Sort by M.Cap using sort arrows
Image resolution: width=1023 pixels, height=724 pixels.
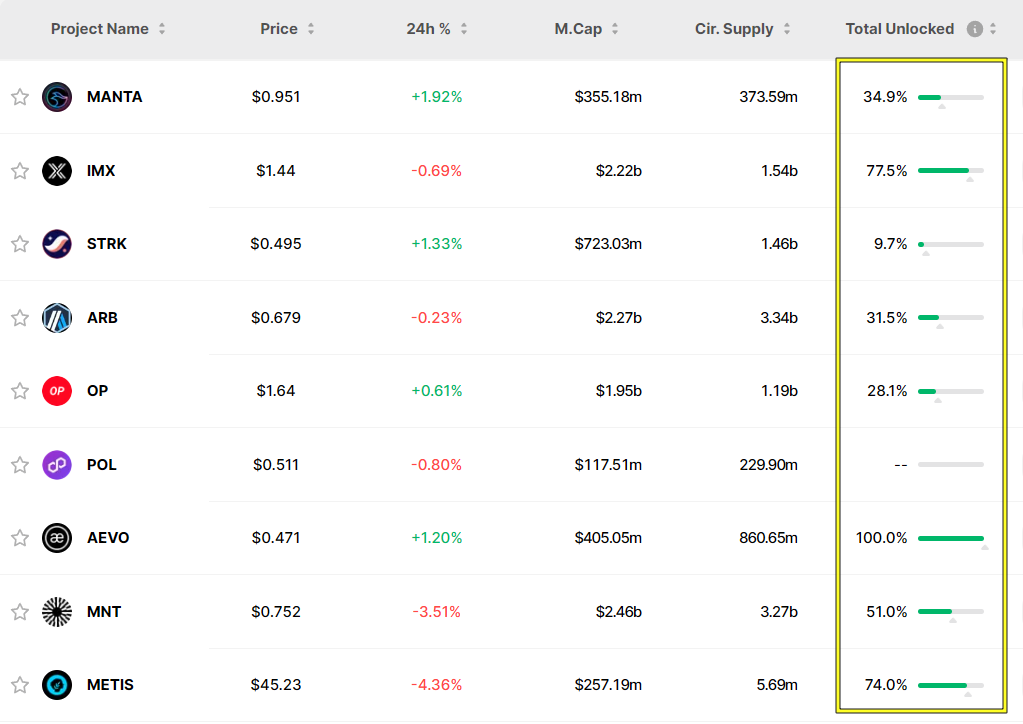[615, 29]
